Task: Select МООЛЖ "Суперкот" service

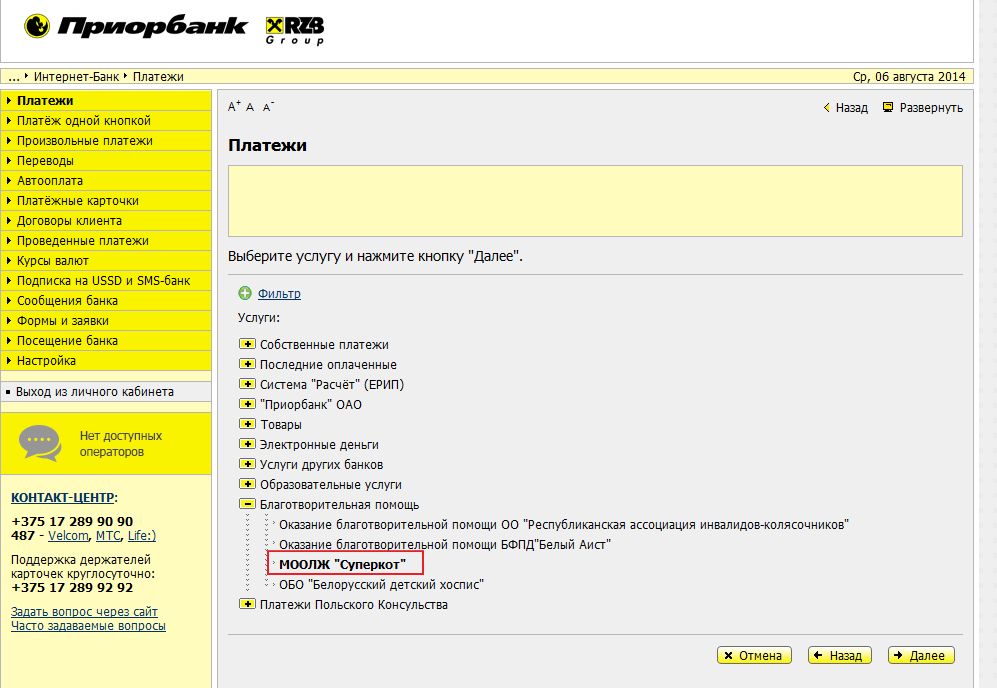Action: (x=342, y=565)
